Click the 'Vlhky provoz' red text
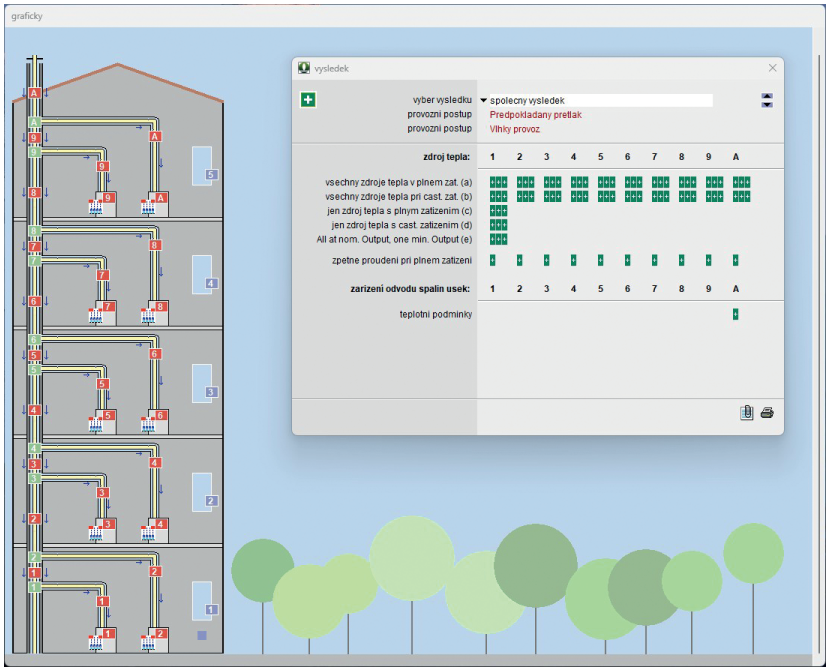 pyautogui.click(x=515, y=129)
